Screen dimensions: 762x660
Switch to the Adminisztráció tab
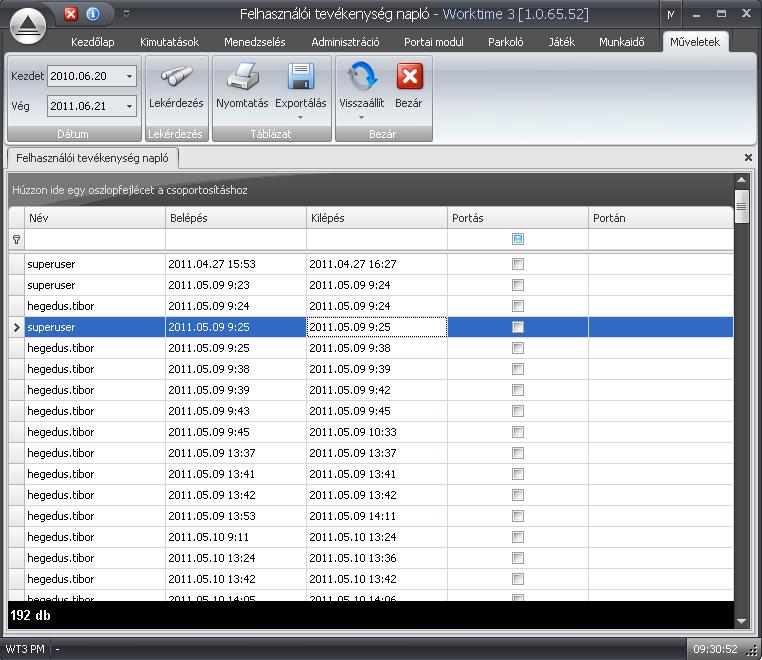345,42
